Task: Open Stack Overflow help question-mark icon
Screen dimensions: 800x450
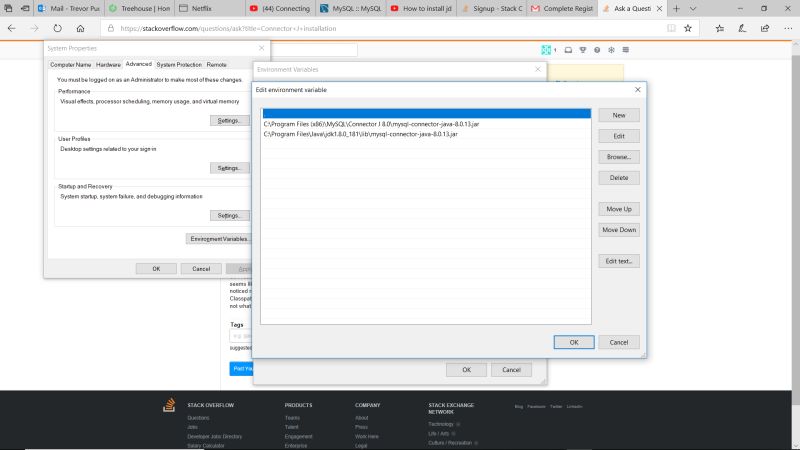Action: [597, 50]
